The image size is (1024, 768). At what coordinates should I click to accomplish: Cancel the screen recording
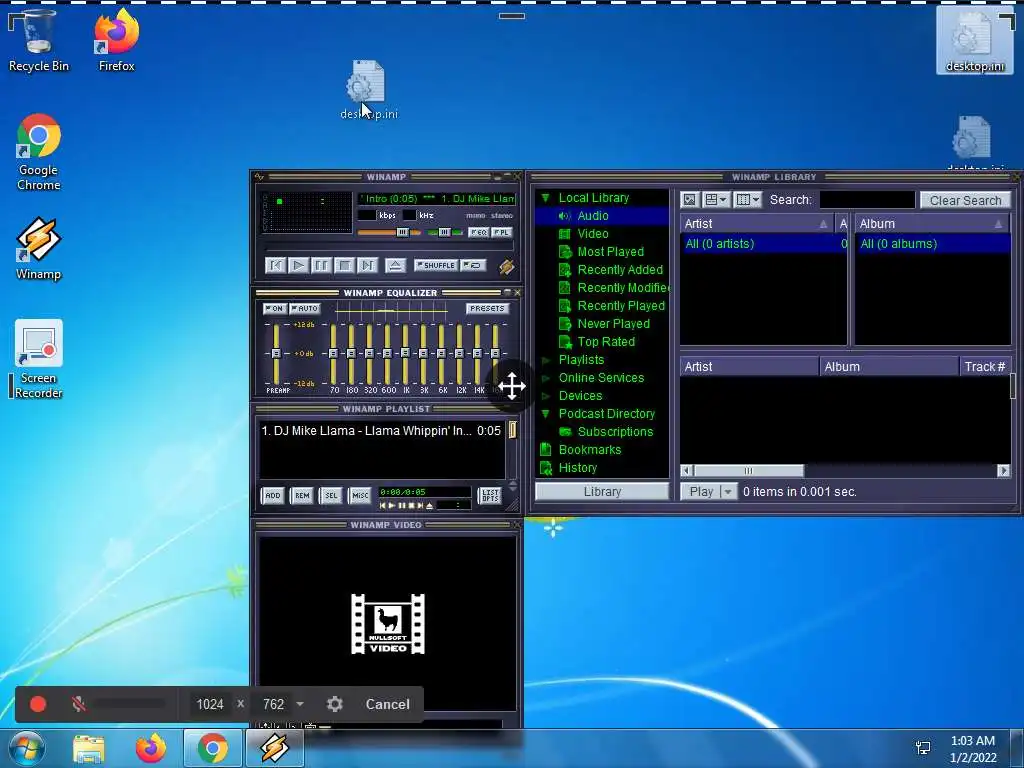pyautogui.click(x=387, y=704)
